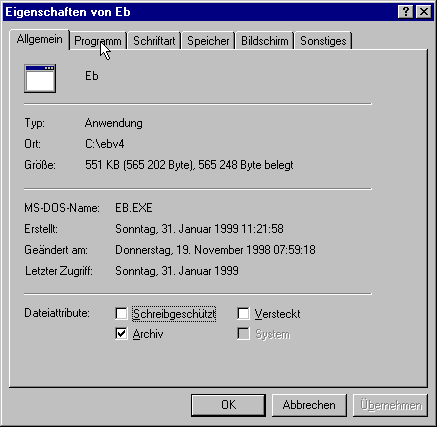The height and width of the screenshot is (427, 437).
Task: Select the Speicher tab
Action: 208,41
